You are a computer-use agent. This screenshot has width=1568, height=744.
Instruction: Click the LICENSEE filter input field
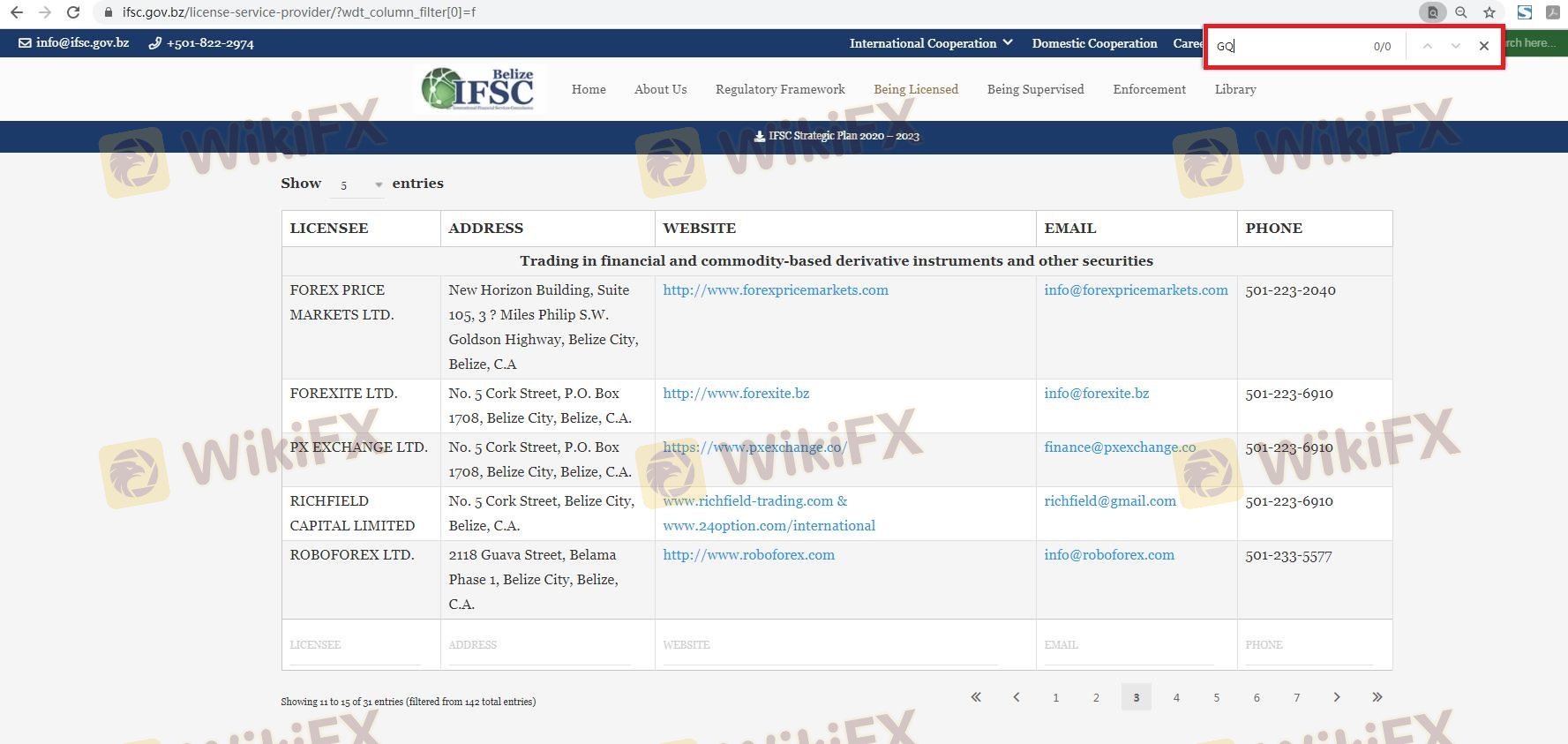pyautogui.click(x=355, y=646)
